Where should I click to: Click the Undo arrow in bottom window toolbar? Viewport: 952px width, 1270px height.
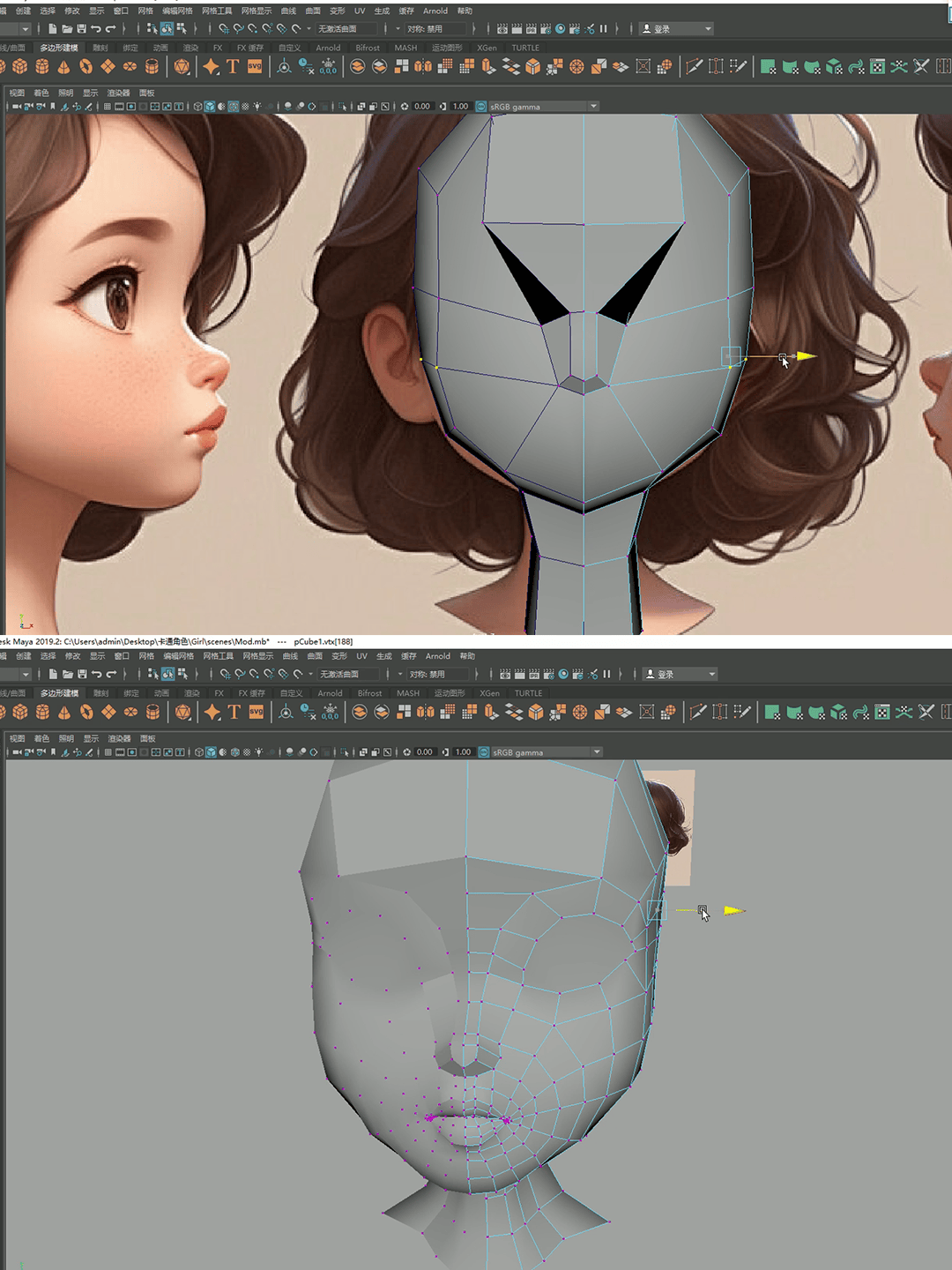point(96,675)
